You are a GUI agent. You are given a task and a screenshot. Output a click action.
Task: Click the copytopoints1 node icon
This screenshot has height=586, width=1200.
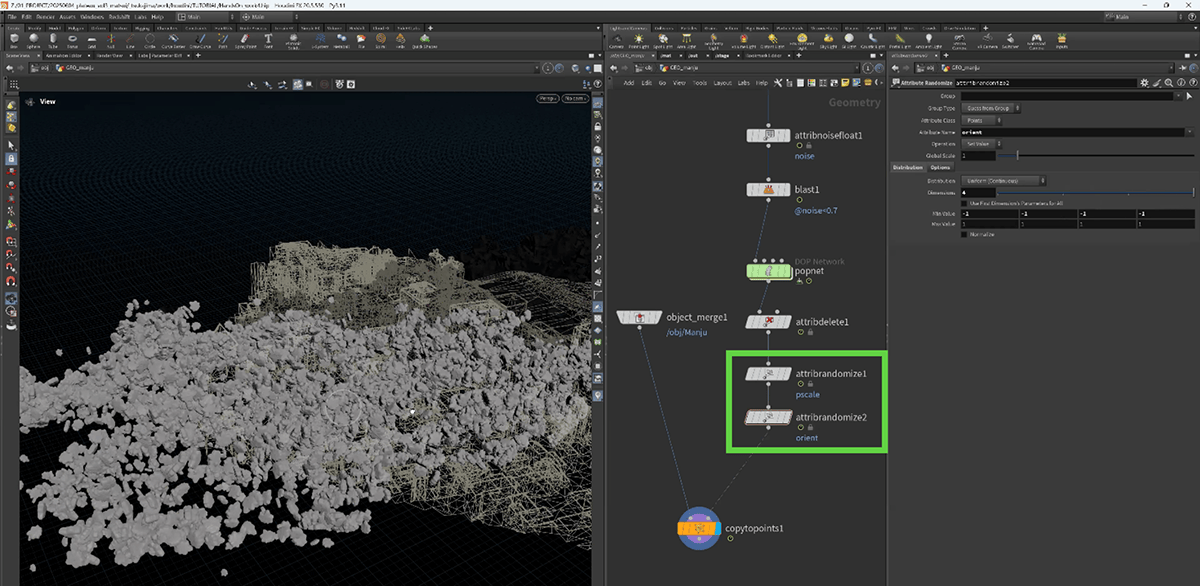click(x=699, y=526)
